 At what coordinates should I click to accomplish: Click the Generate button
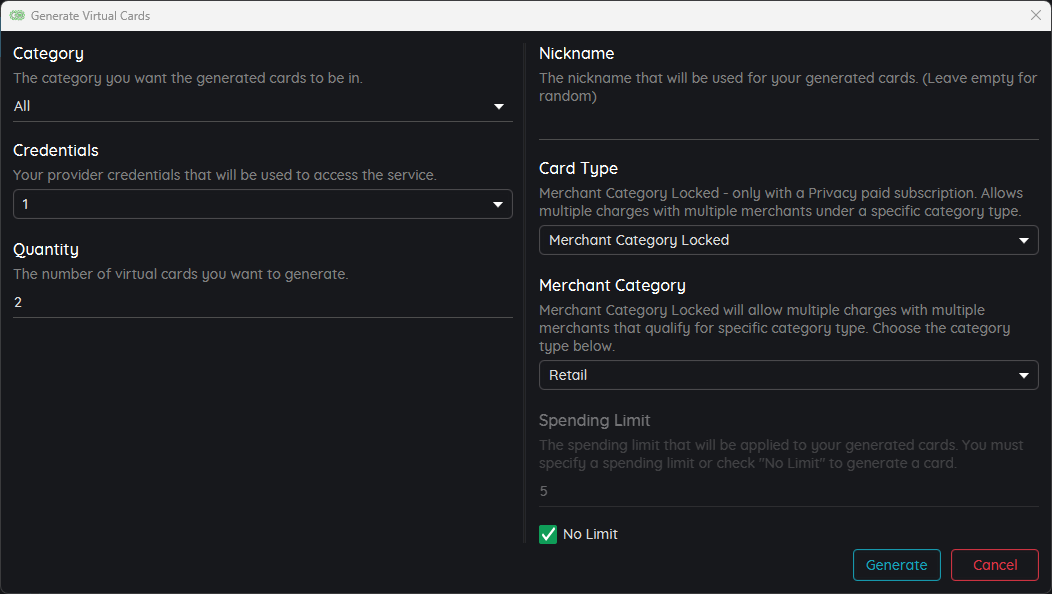896,565
